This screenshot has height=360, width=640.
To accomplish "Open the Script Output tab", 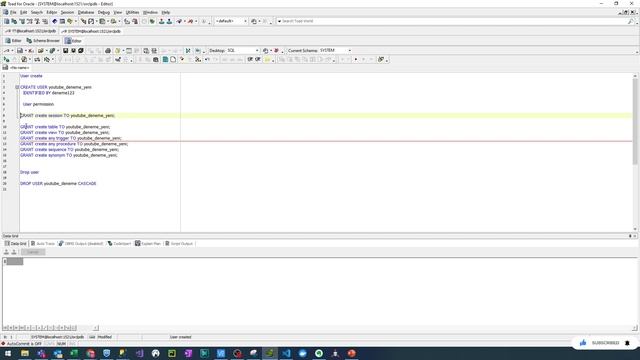I will coord(179,244).
